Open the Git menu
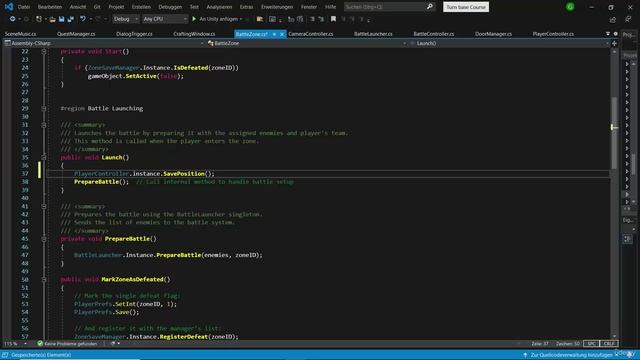The image size is (640, 360). [x=97, y=7]
